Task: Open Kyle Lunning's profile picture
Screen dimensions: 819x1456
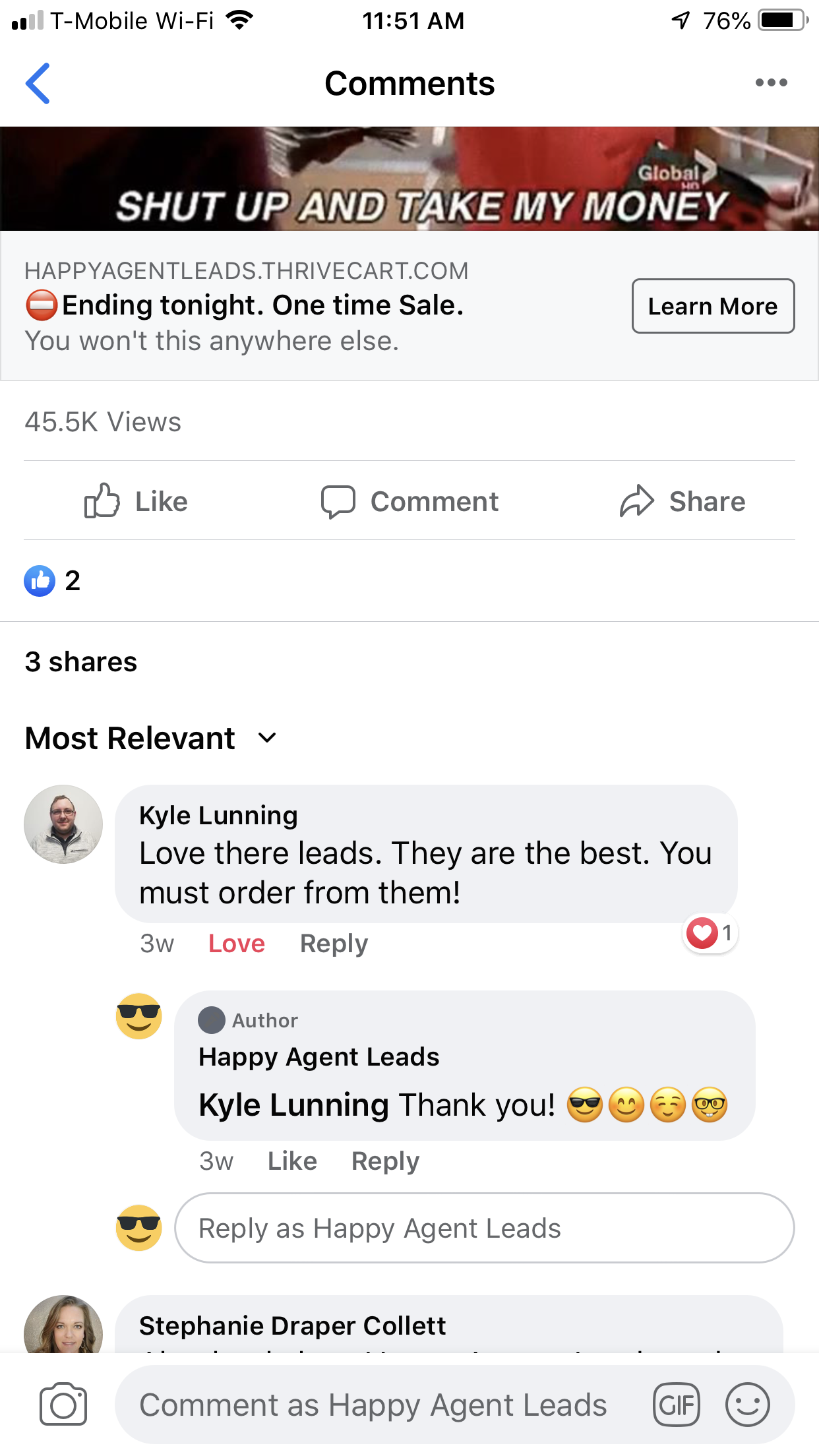Action: pos(63,824)
